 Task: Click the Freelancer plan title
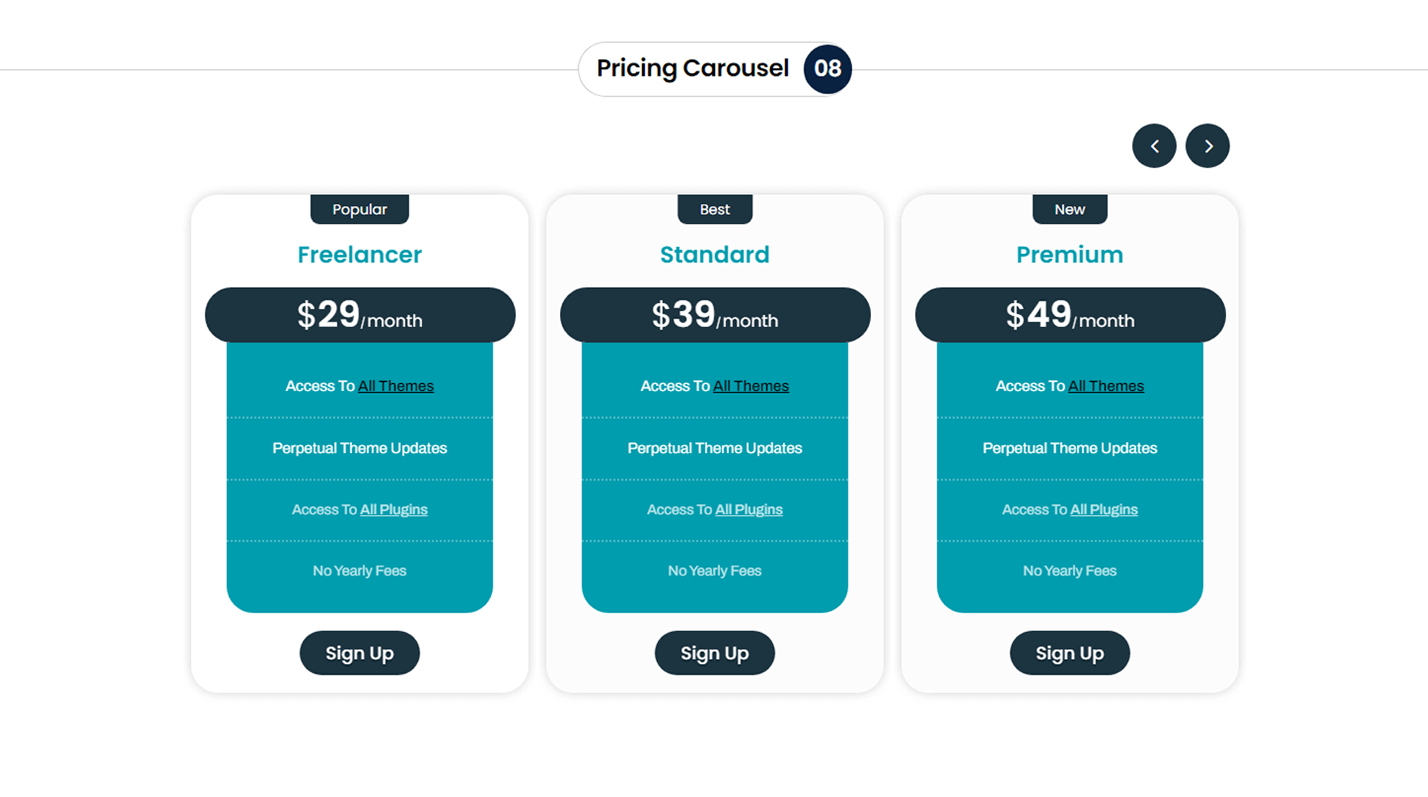coord(359,255)
